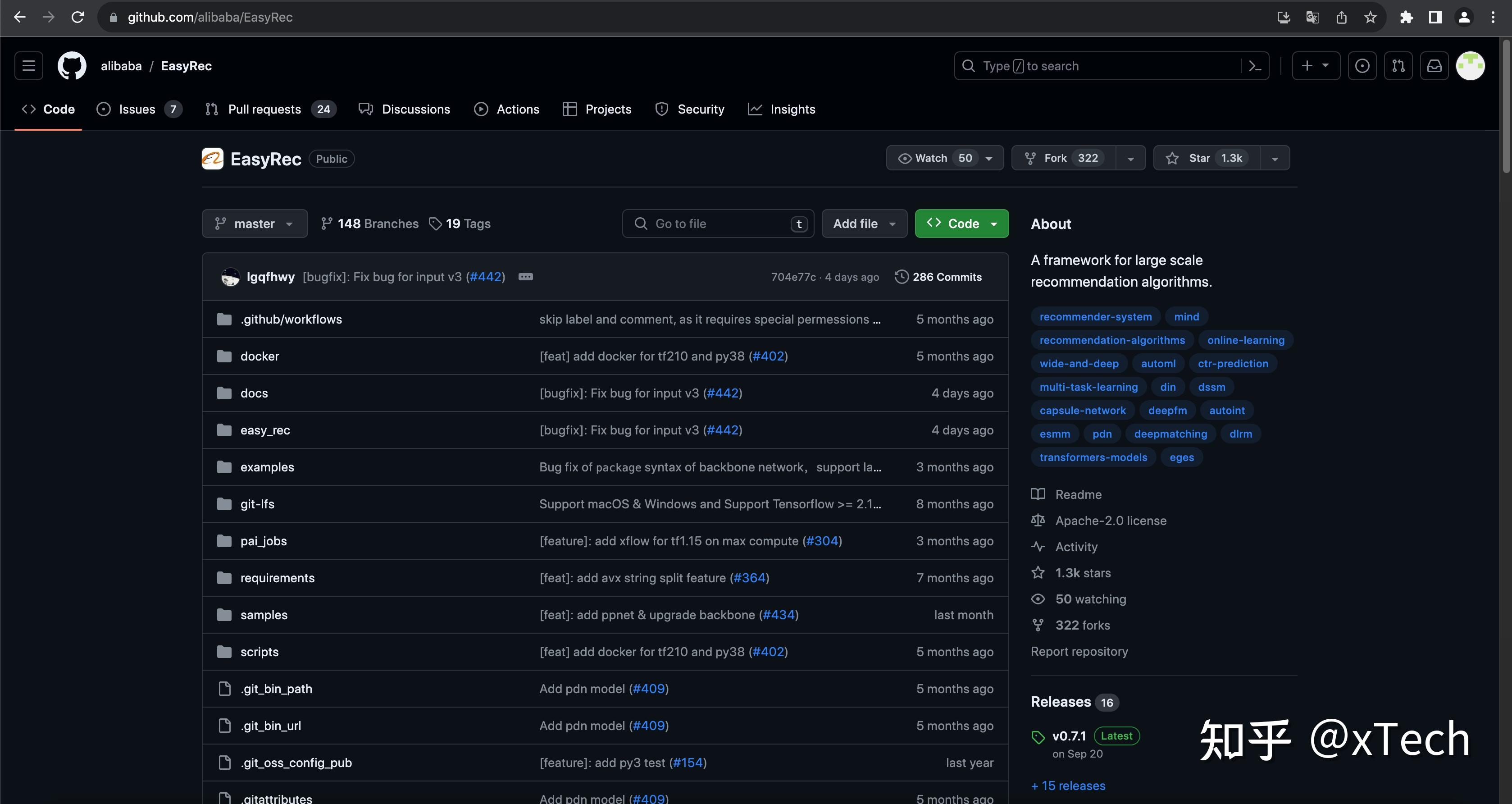Open the master branch dropdown

pos(254,224)
